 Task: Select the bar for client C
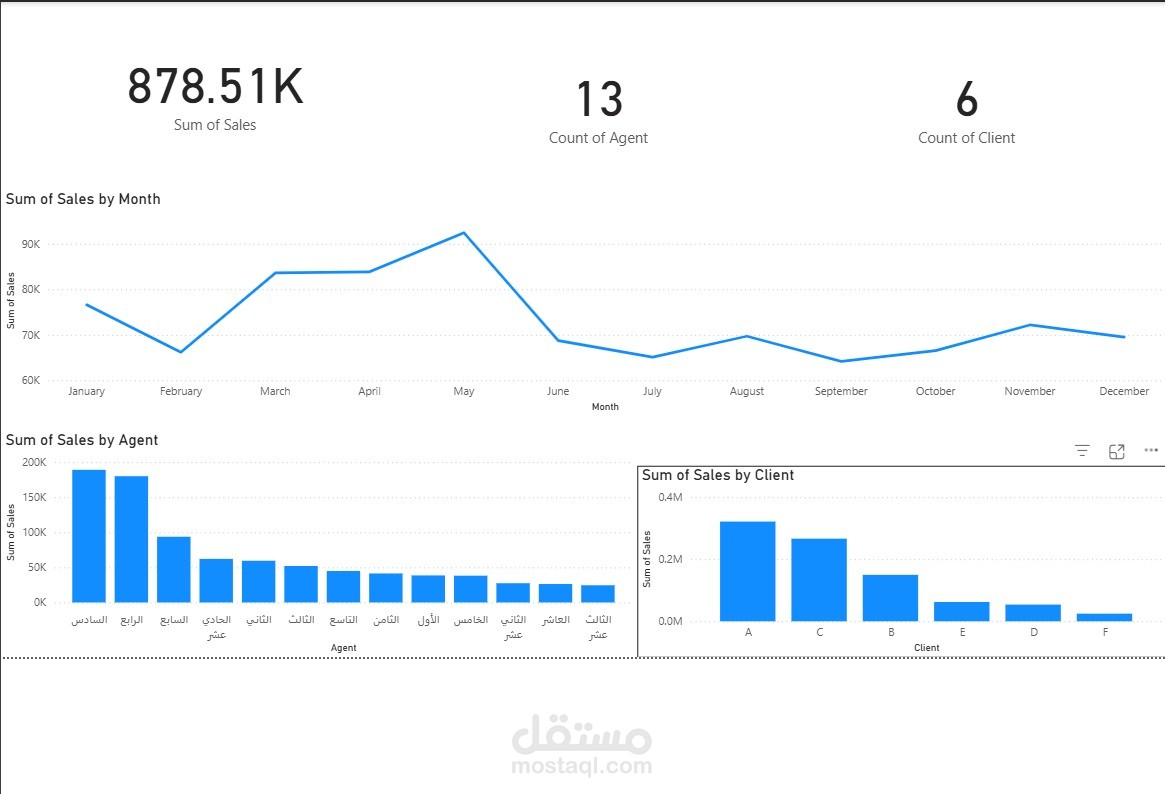pos(819,579)
